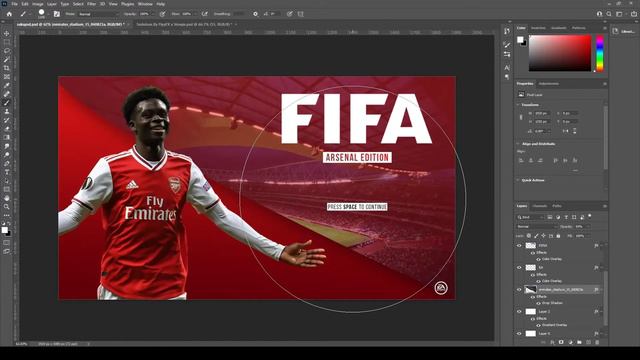Viewport: 640px width, 360px height.
Task: Select the Lasso tool
Action: (7, 51)
